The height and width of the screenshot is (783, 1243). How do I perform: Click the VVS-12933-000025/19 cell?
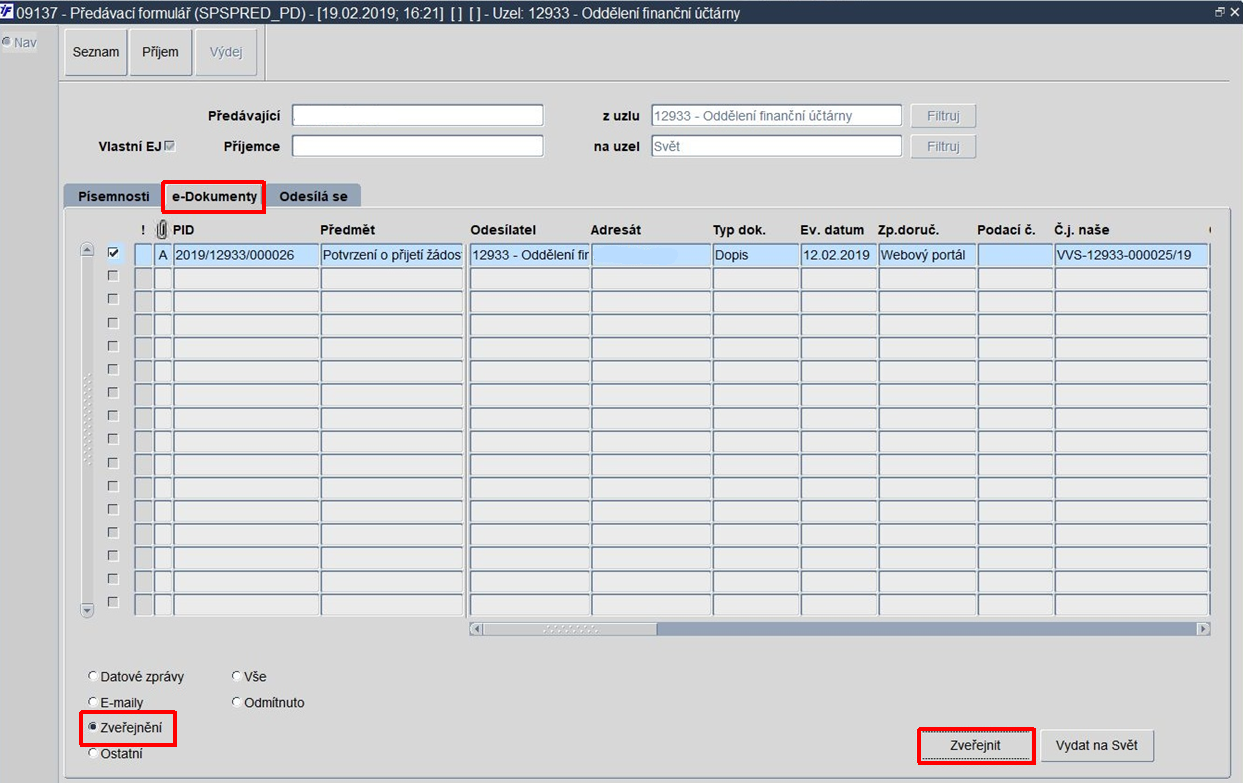click(x=1132, y=255)
